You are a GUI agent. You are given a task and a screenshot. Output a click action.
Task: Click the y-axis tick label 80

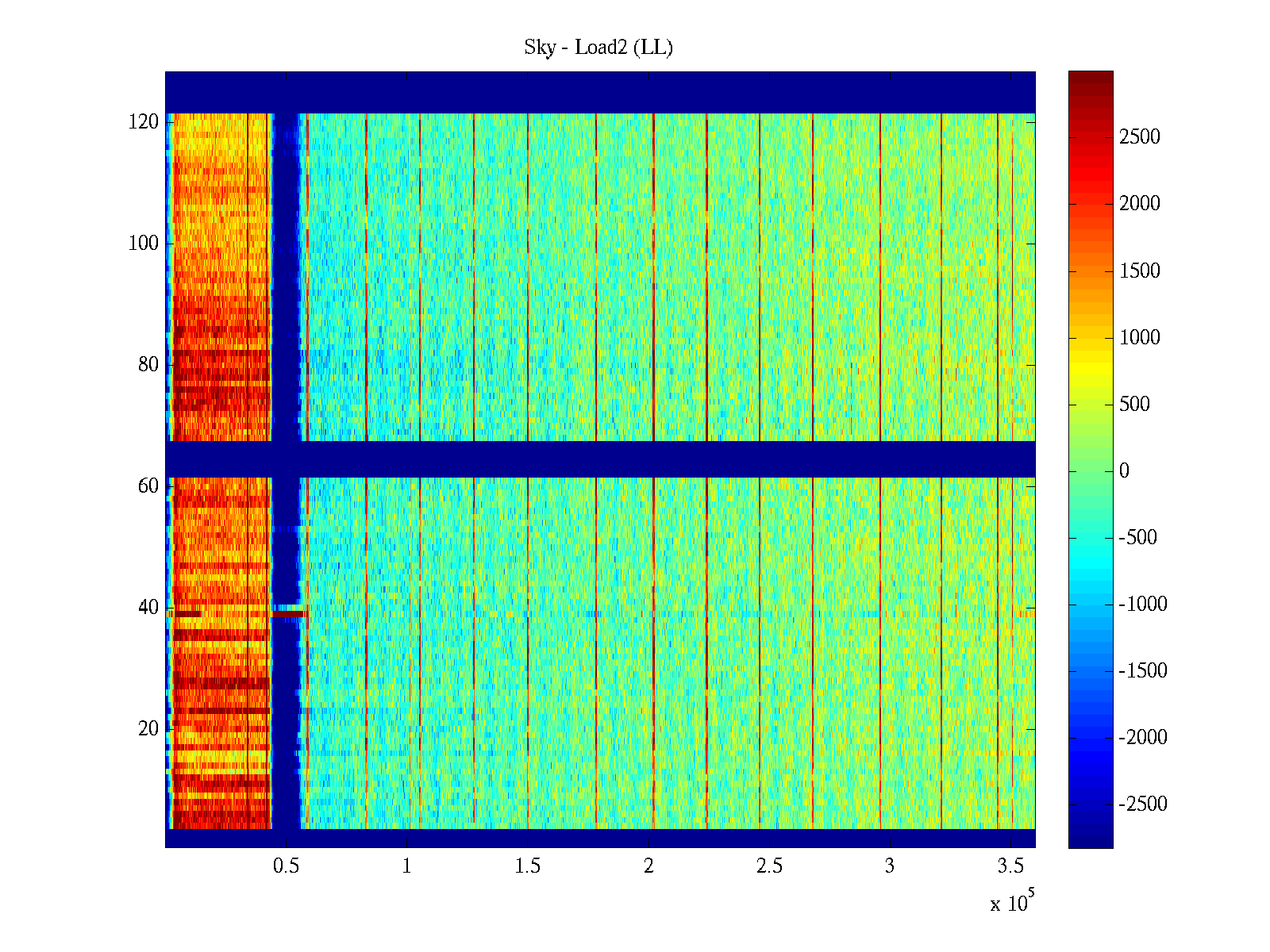148,365
